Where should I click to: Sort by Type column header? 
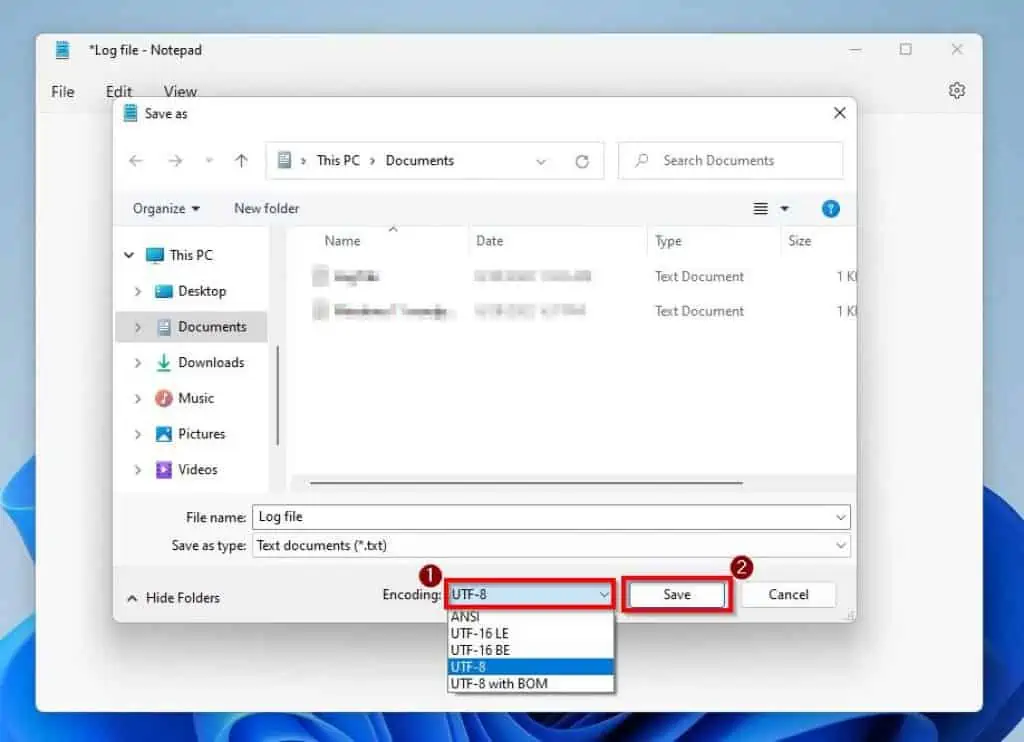point(668,241)
